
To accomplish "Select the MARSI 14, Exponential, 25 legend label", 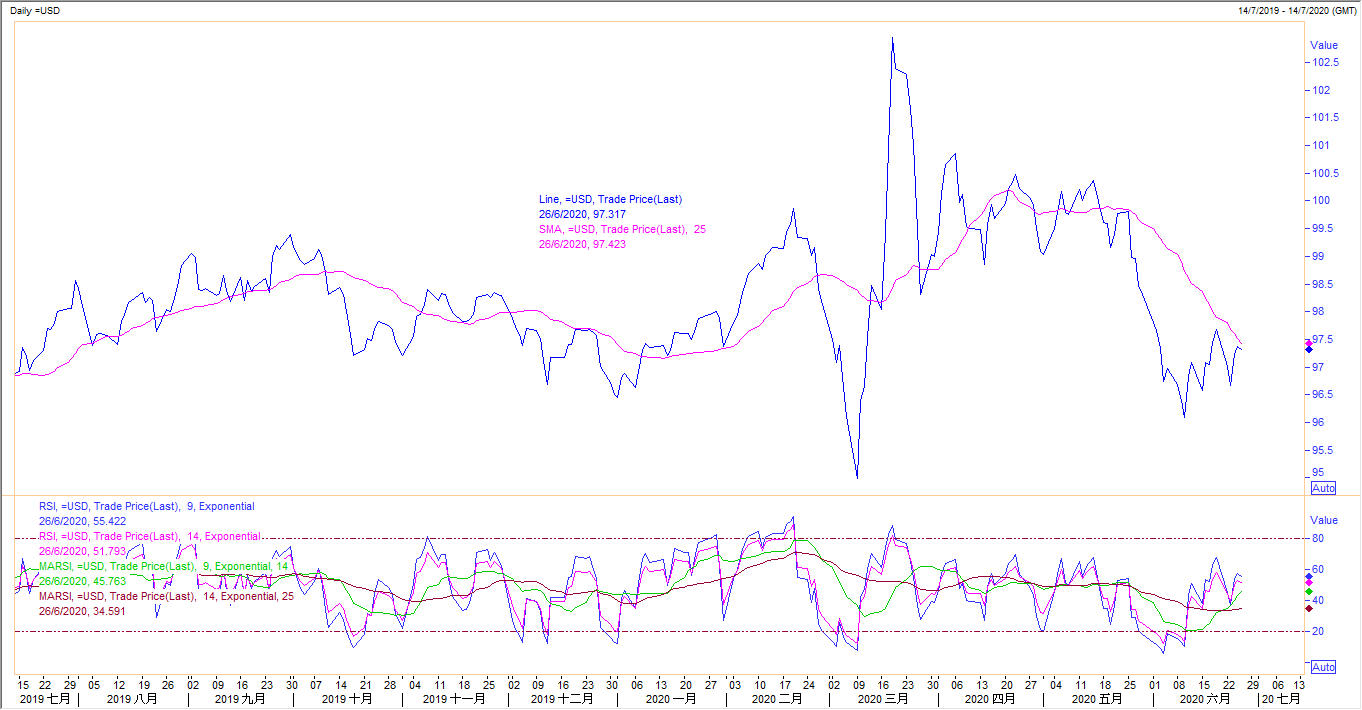I will point(168,597).
